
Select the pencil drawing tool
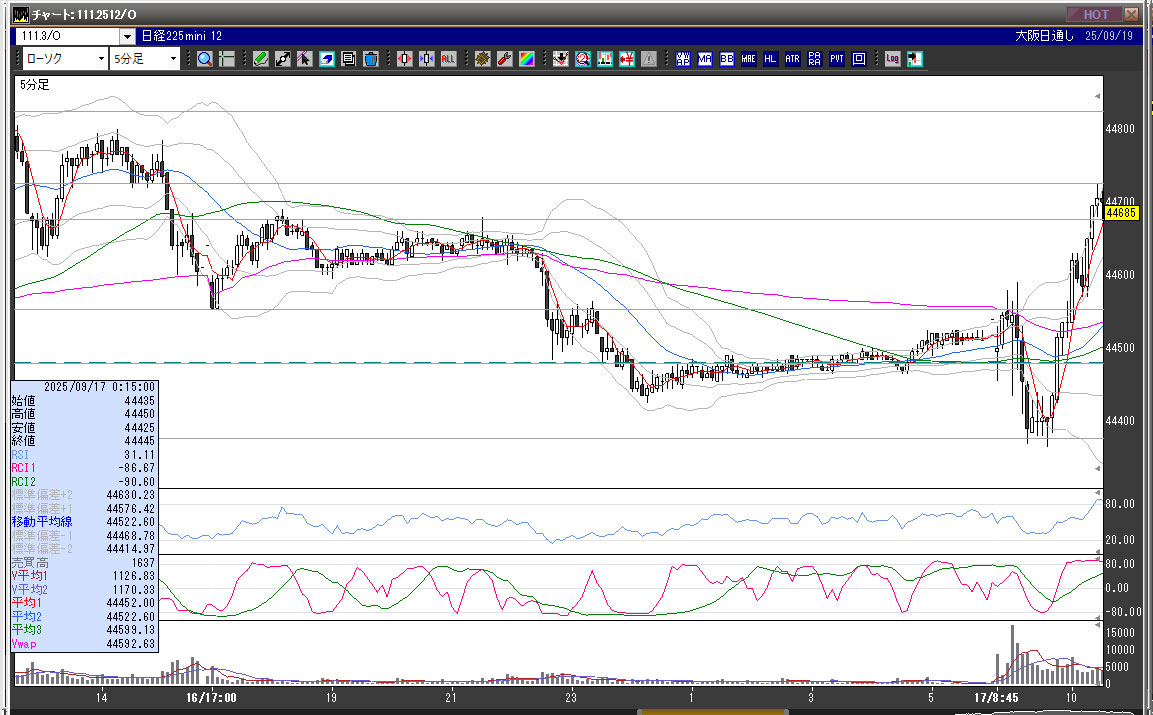pyautogui.click(x=261, y=59)
